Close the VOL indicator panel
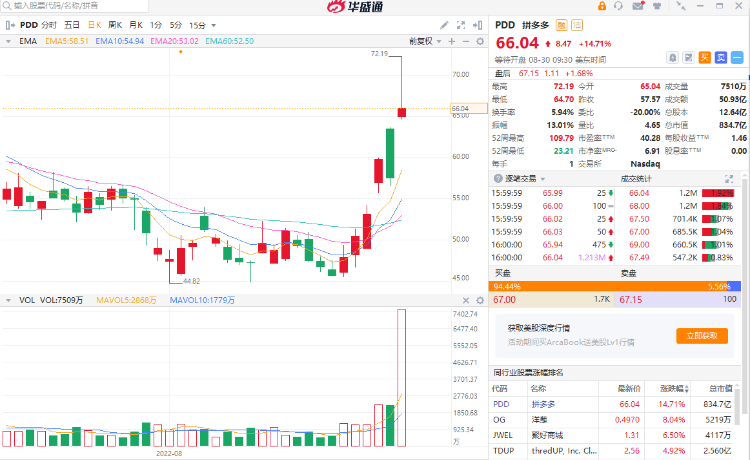 pyautogui.click(x=466, y=300)
